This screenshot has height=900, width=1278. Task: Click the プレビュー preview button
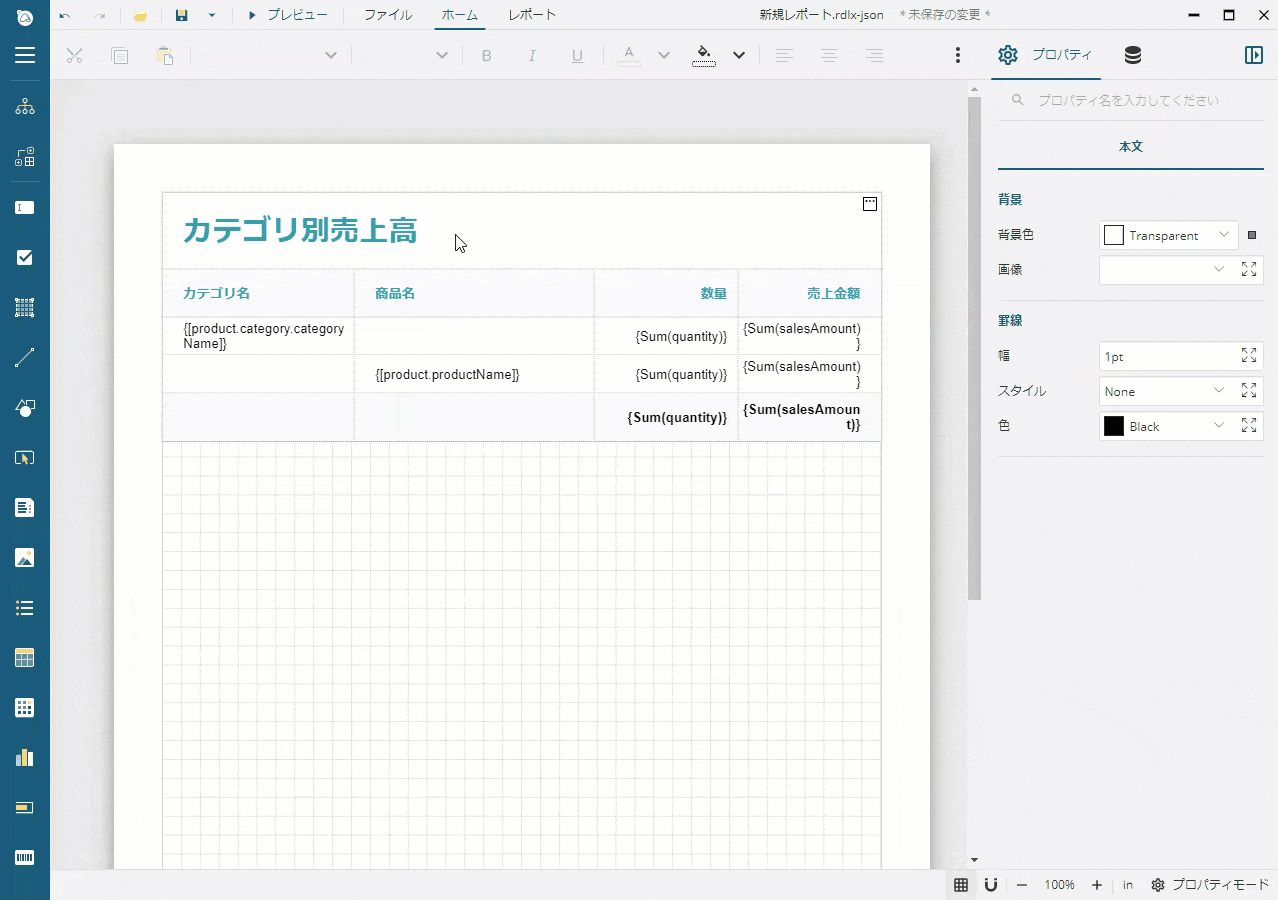click(288, 15)
